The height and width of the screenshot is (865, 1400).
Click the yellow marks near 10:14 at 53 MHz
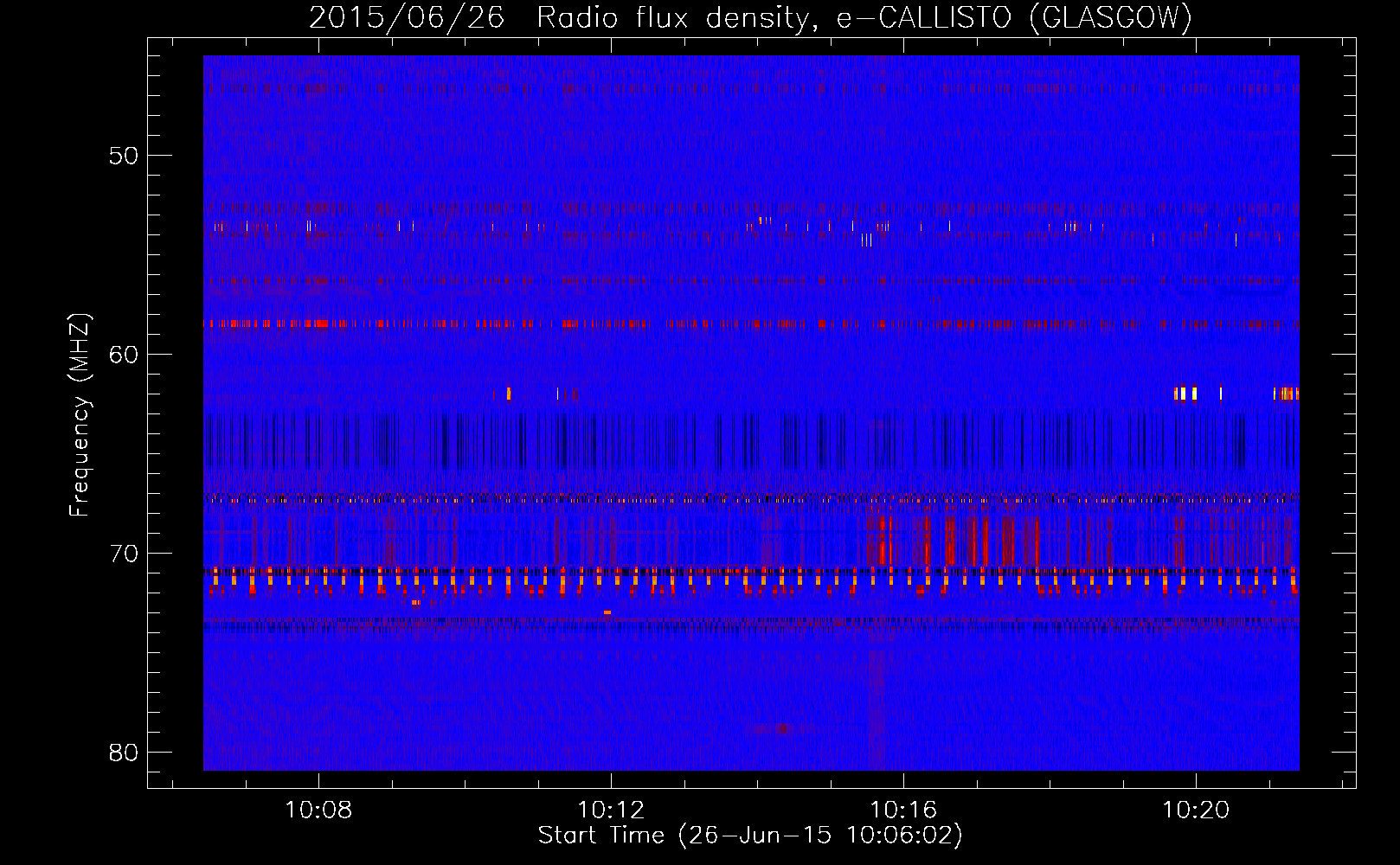pyautogui.click(x=765, y=221)
